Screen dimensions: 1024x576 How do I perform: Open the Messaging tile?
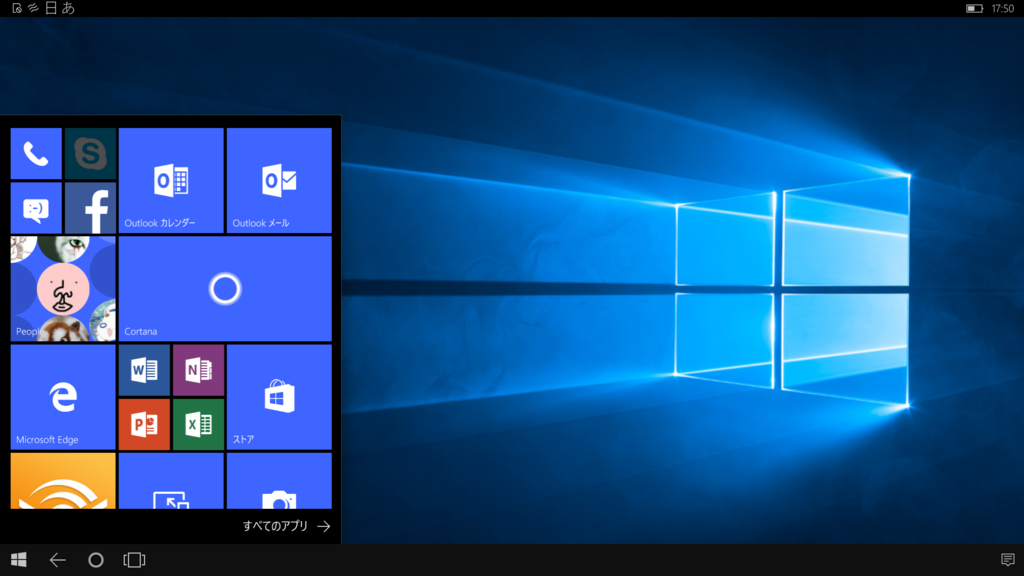(x=36, y=208)
